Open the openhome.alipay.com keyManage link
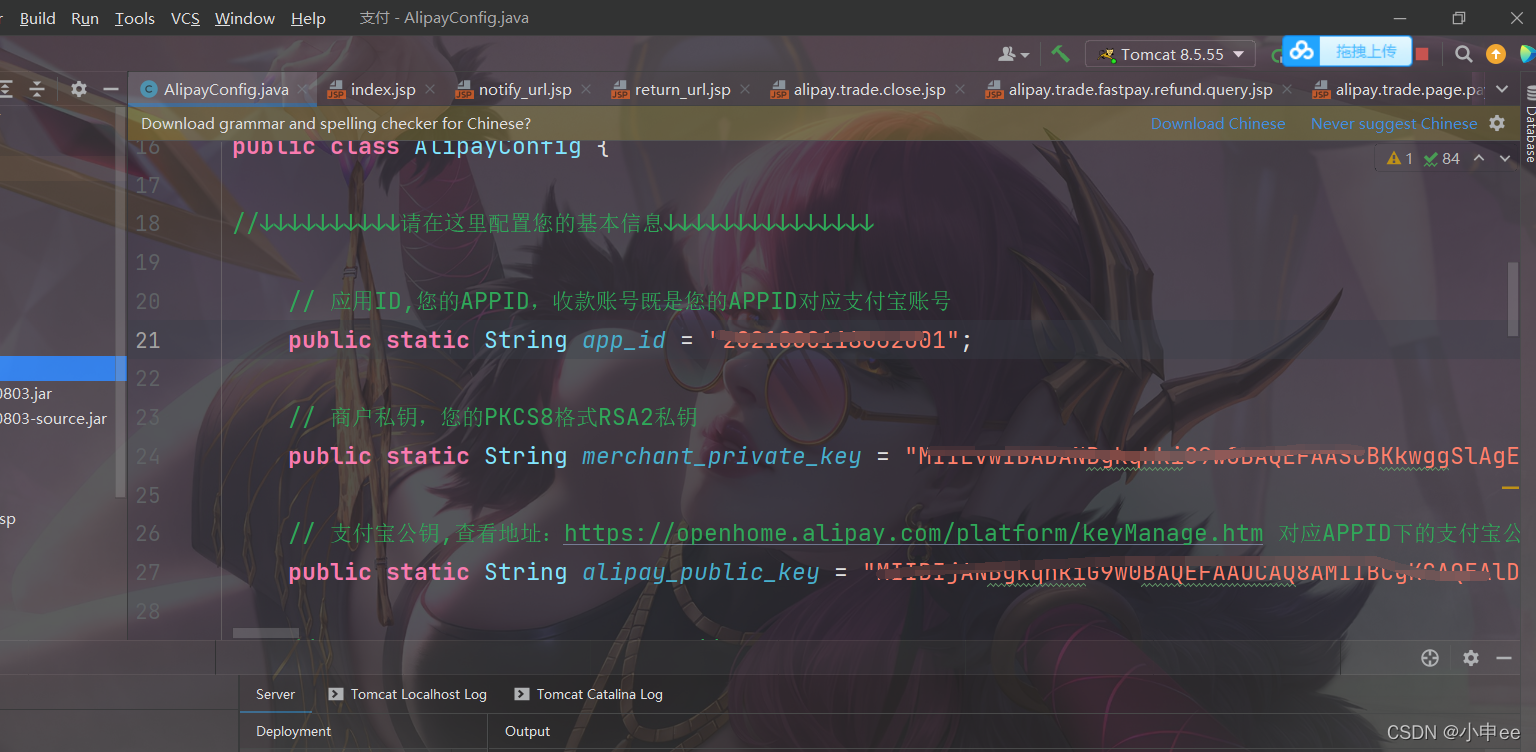1536x752 pixels. [913, 533]
